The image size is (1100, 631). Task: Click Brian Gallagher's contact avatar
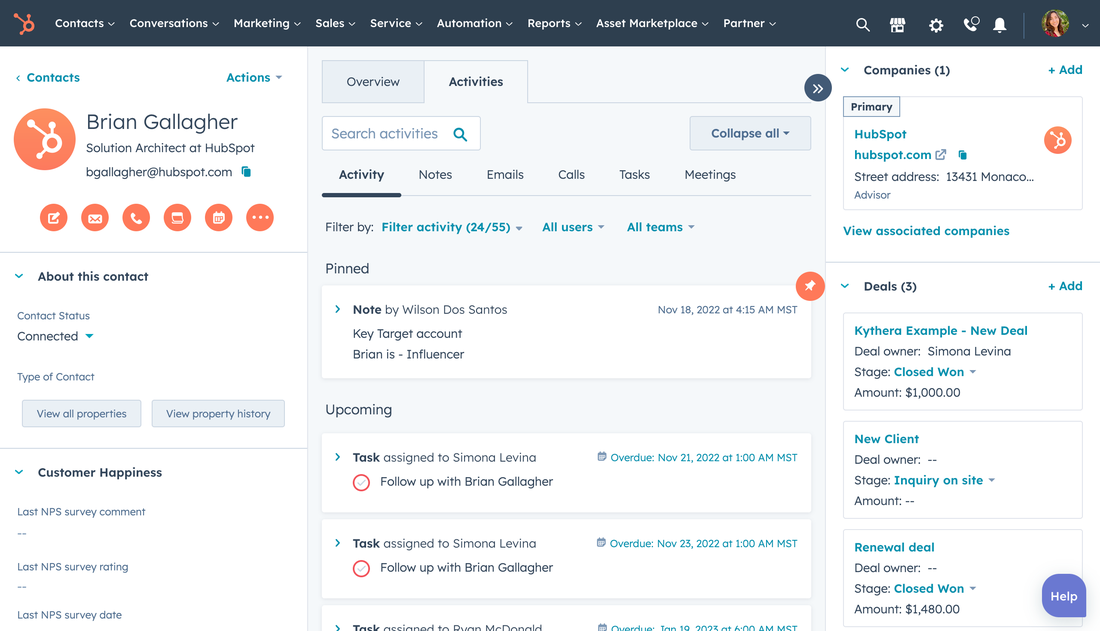[x=45, y=139]
